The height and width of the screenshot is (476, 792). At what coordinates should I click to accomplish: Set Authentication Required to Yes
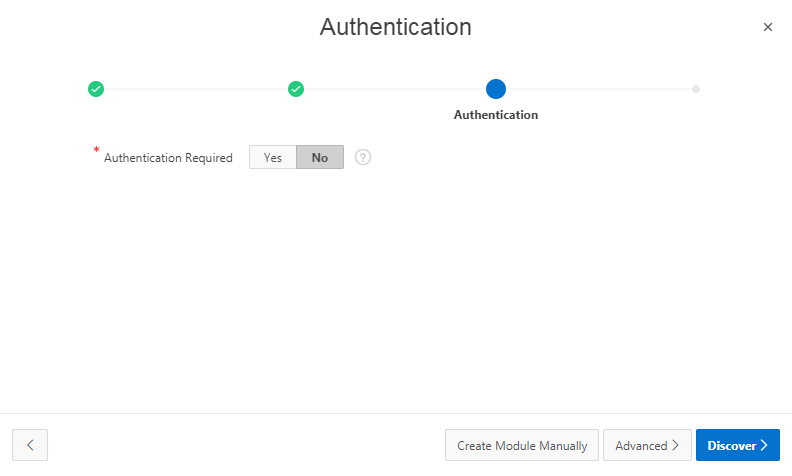pos(273,157)
